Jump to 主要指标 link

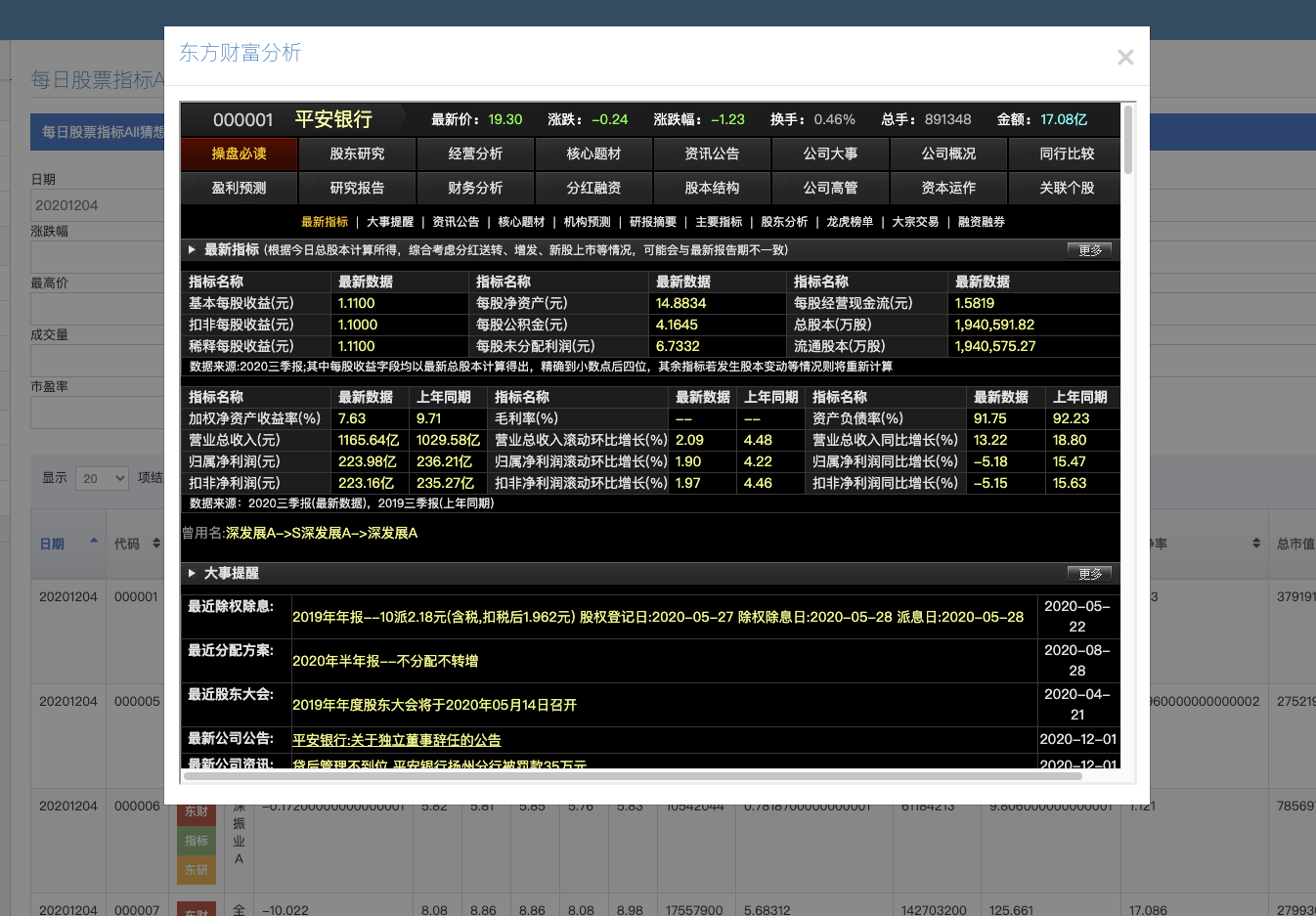[719, 222]
